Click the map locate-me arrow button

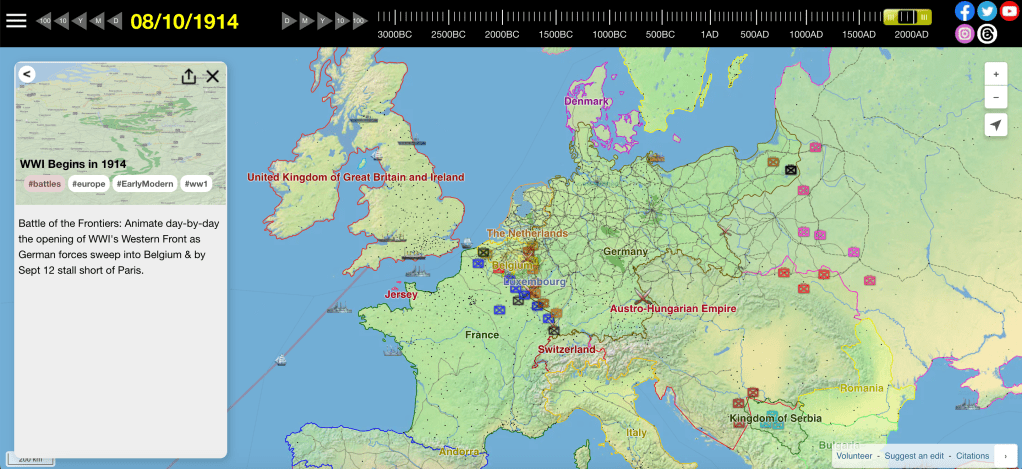click(995, 125)
